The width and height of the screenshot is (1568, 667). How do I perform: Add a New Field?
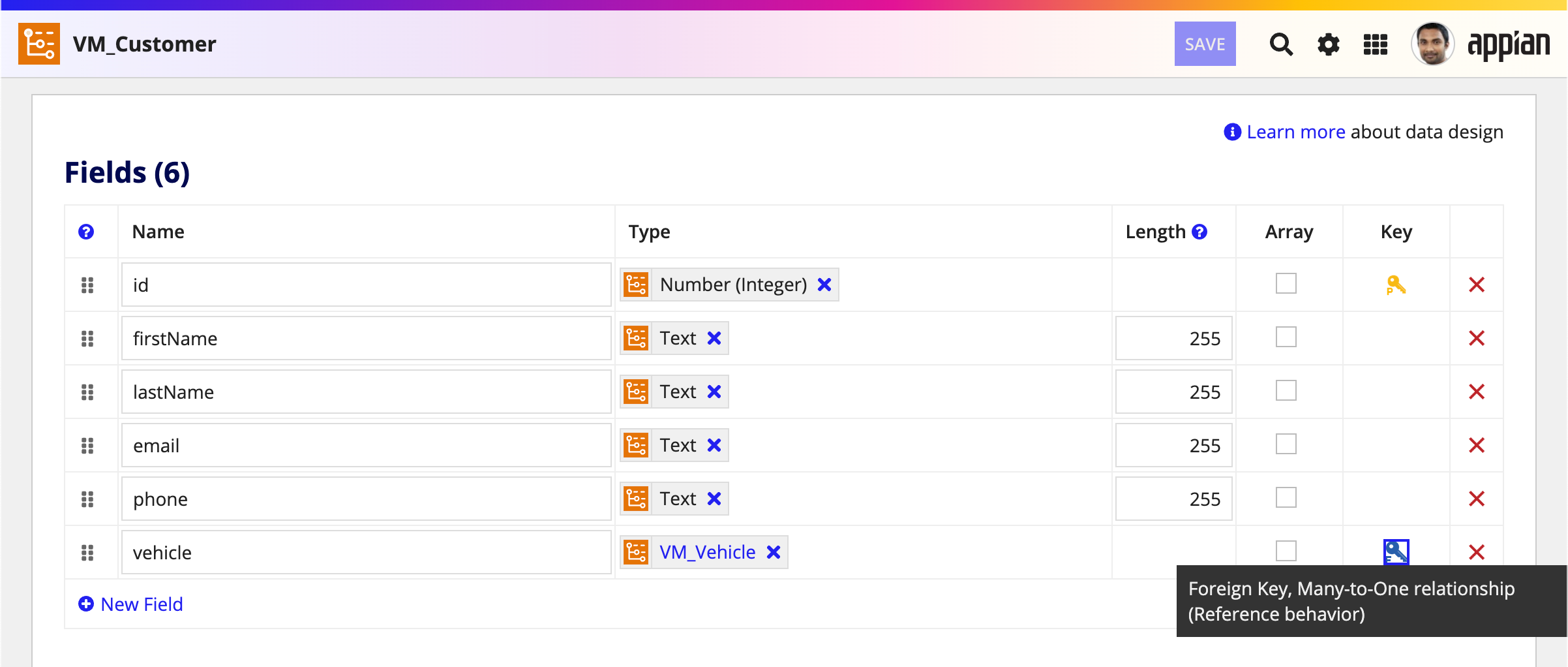[130, 604]
